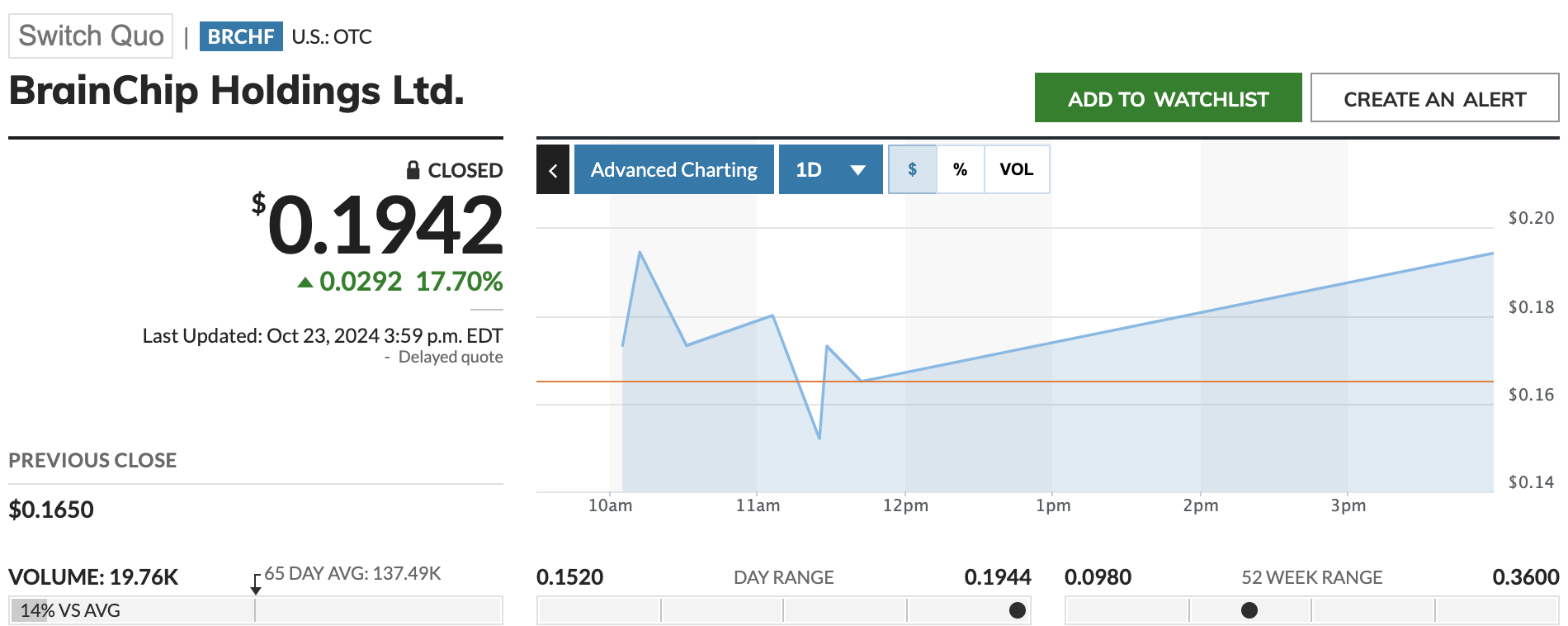The width and height of the screenshot is (1568, 626).
Task: Open Advanced Charting
Action: click(673, 170)
